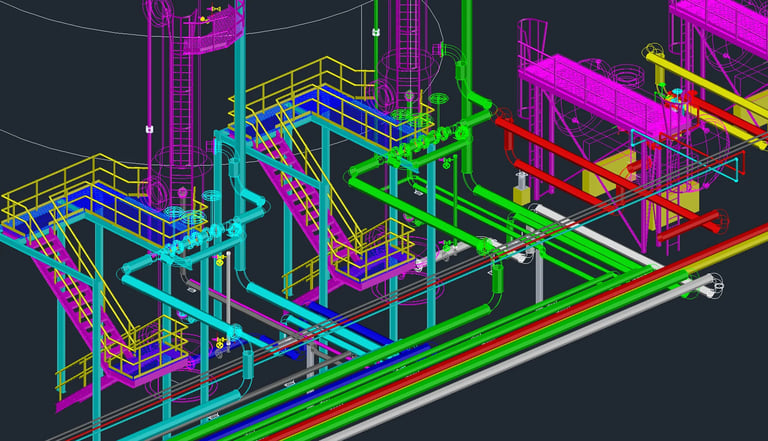Pick the cyan rectangular frame at right
This screenshot has height=441, width=768.
(x=686, y=153)
